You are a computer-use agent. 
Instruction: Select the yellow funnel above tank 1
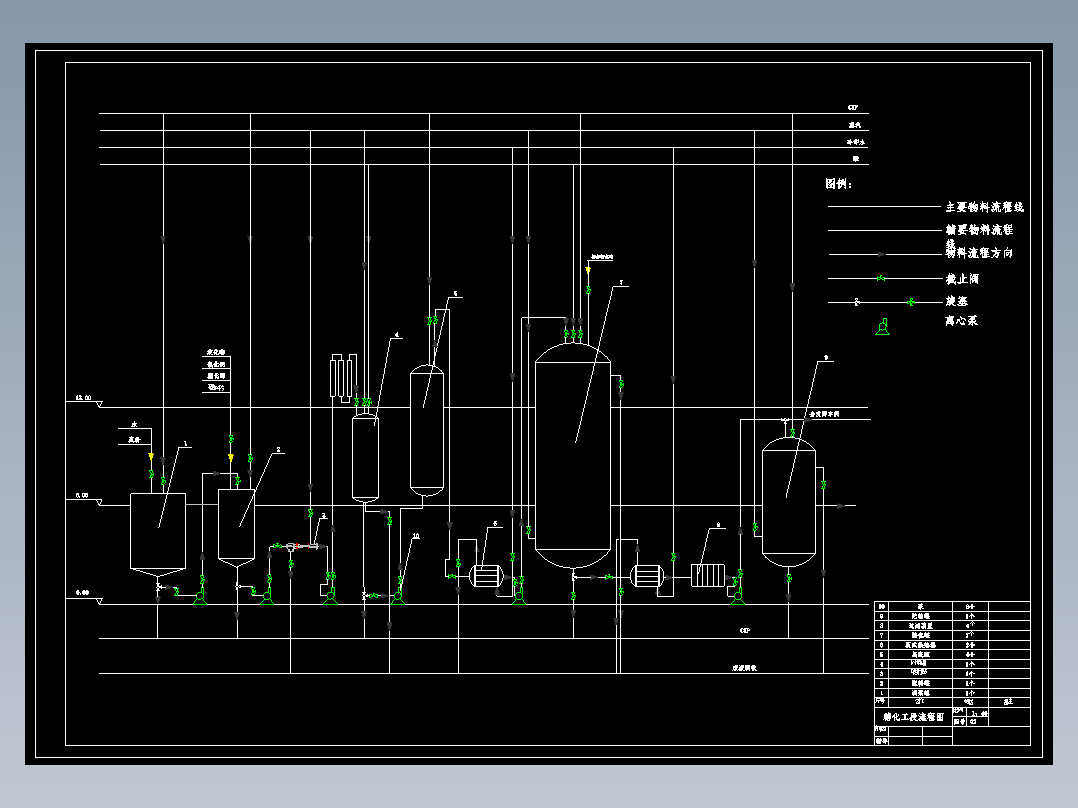point(151,457)
